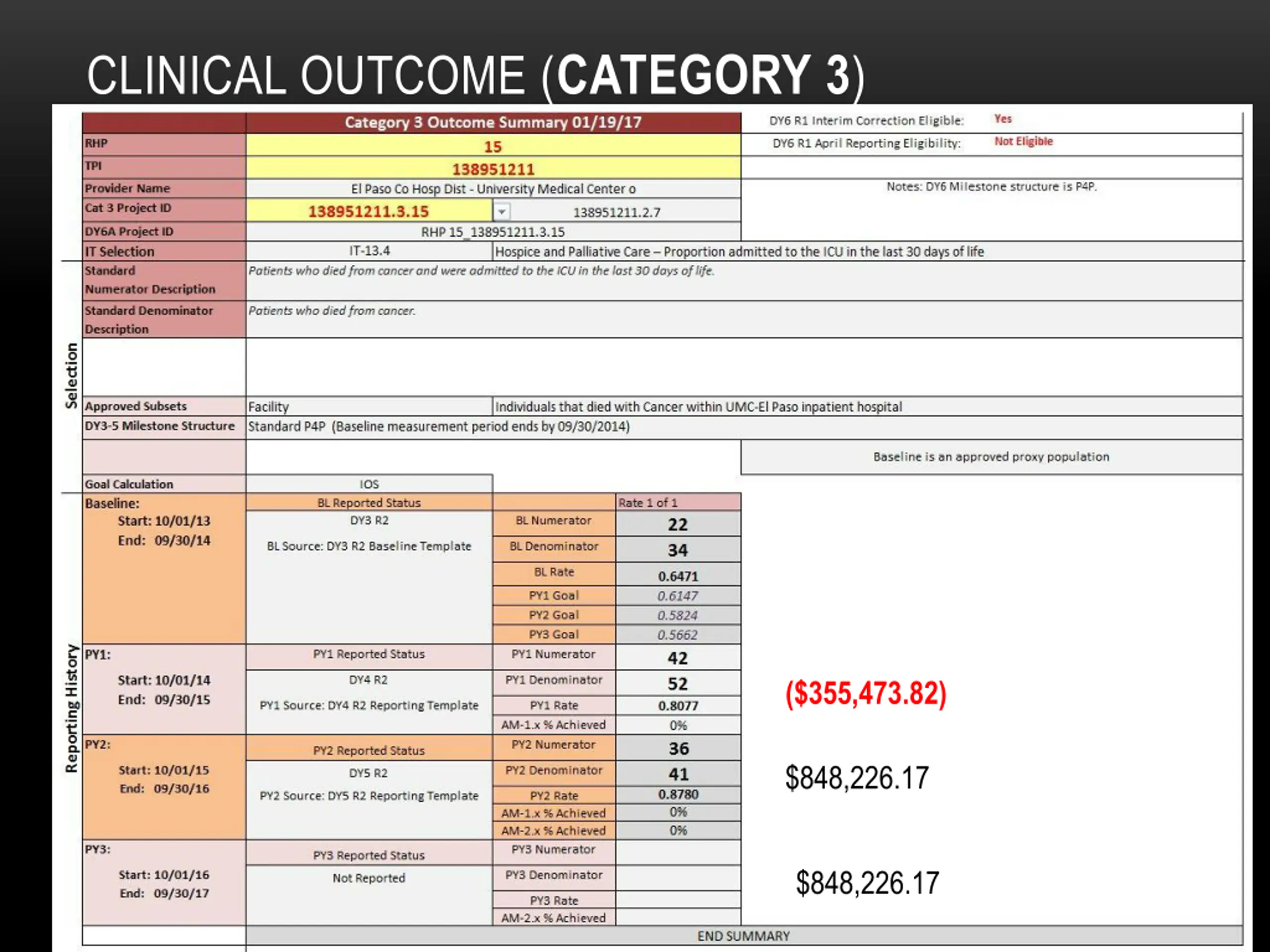This screenshot has height=952, width=1270.
Task: Click the Rate 1 of 1 header cell
Action: click(678, 503)
